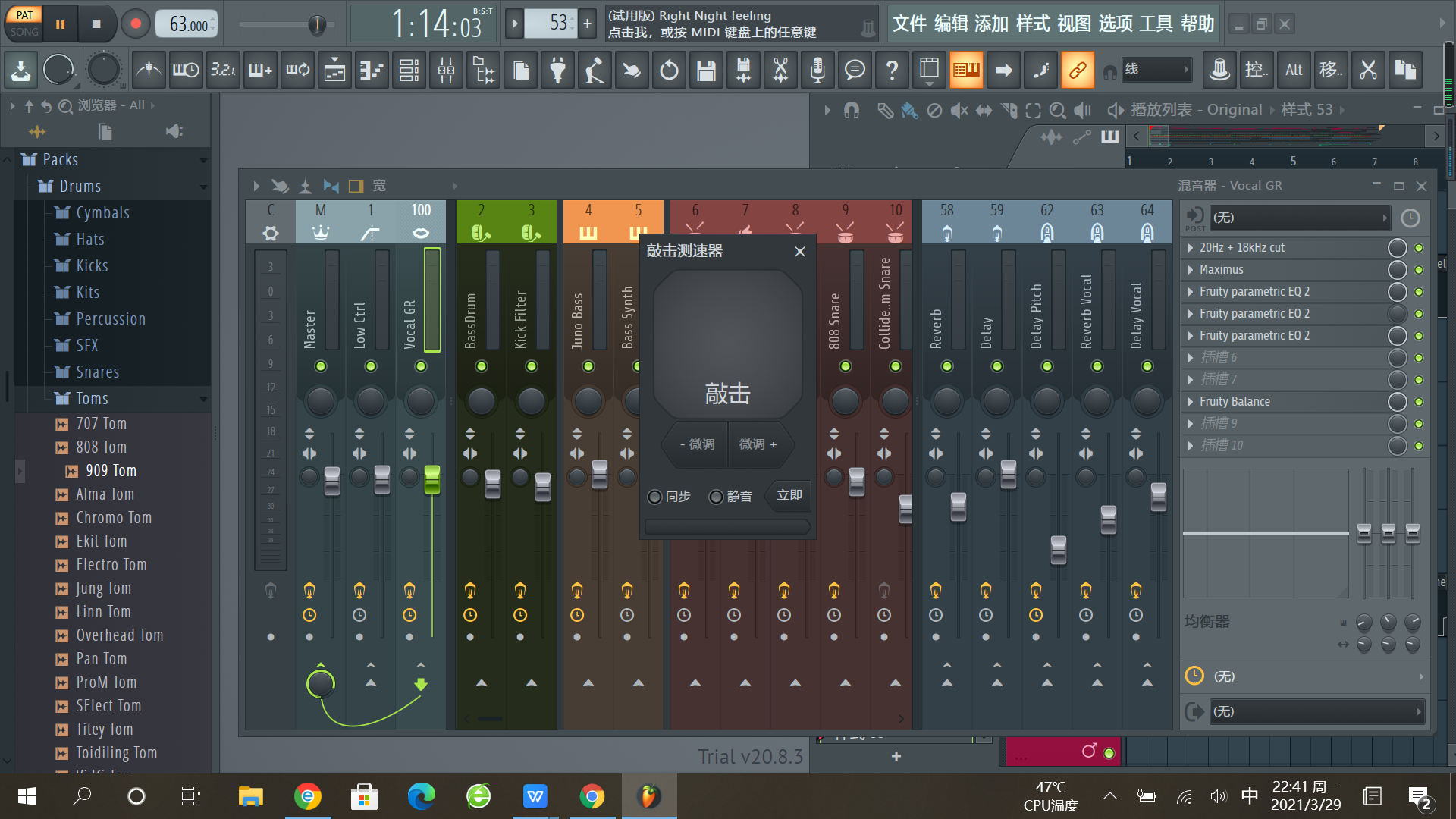Open the 添加 add menu
The image size is (1456, 819).
[x=991, y=24]
